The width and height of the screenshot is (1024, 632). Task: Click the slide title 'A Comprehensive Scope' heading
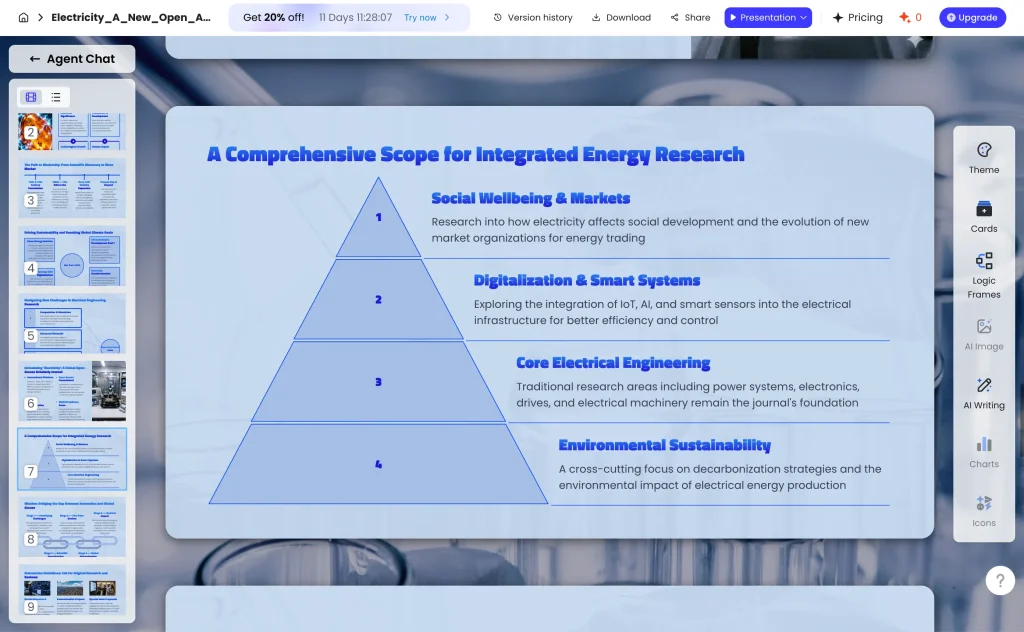click(475, 154)
